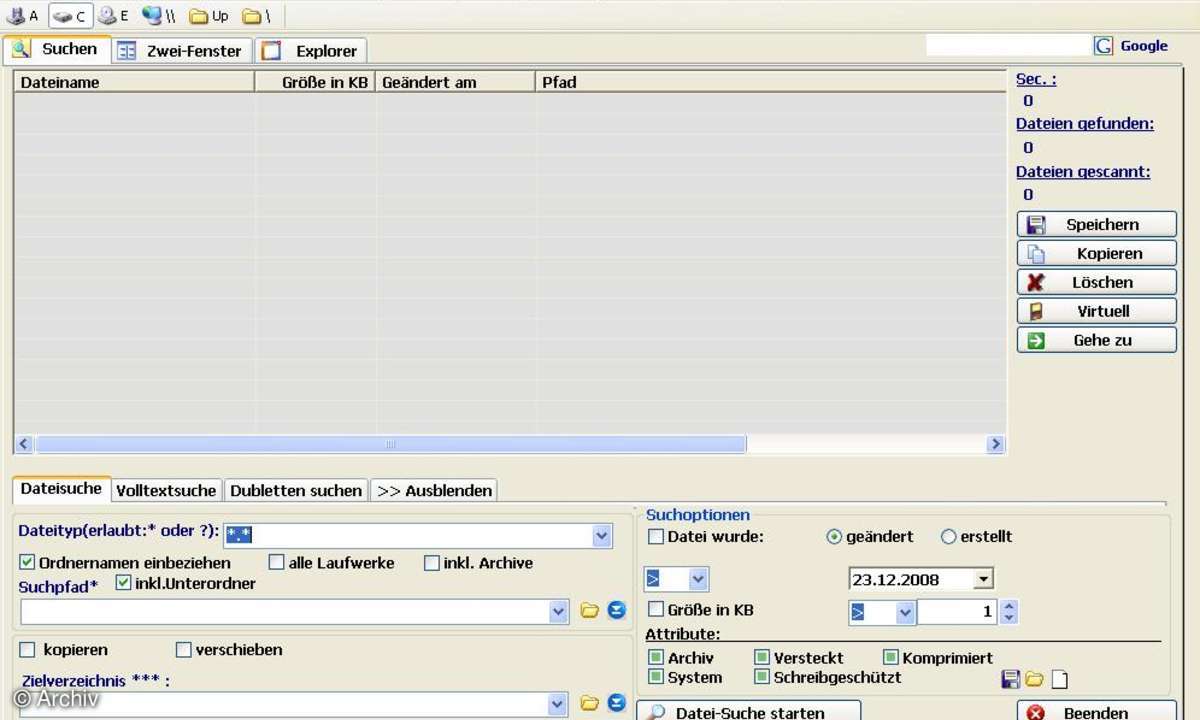
Task: Enable inkl. Archive checkbox
Action: point(432,563)
